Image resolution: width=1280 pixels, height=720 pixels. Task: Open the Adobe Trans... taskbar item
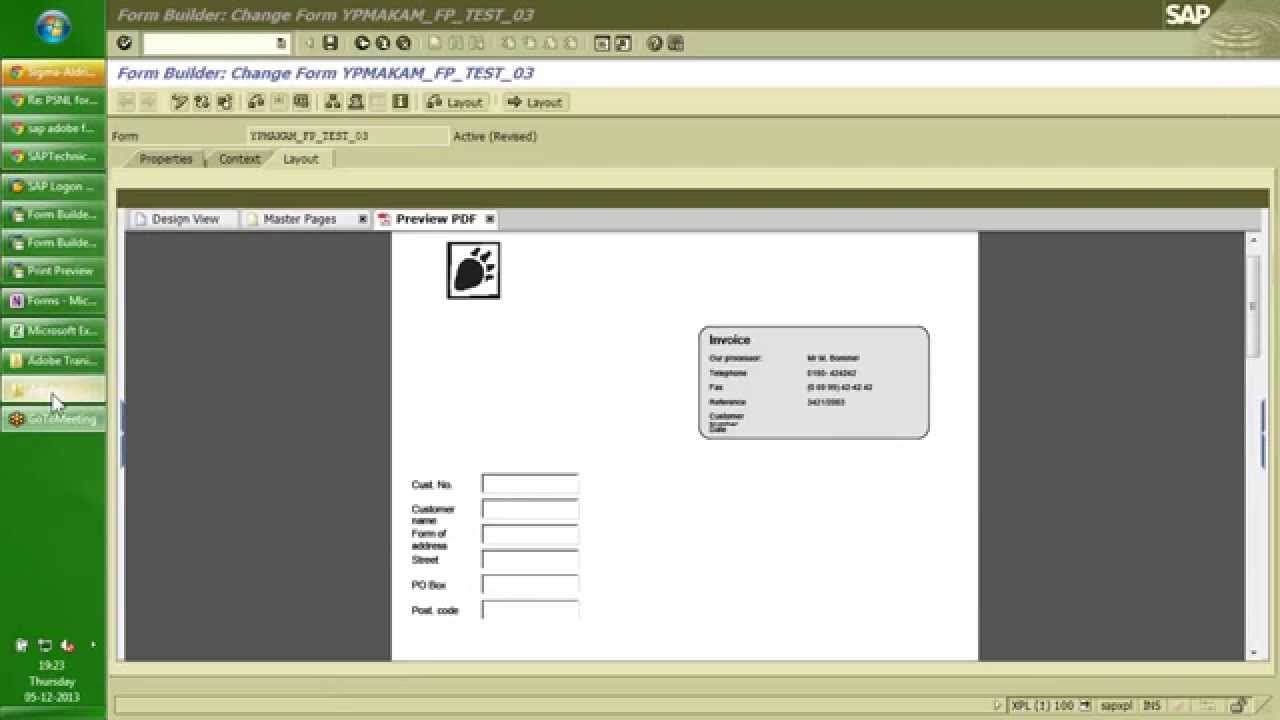point(53,360)
